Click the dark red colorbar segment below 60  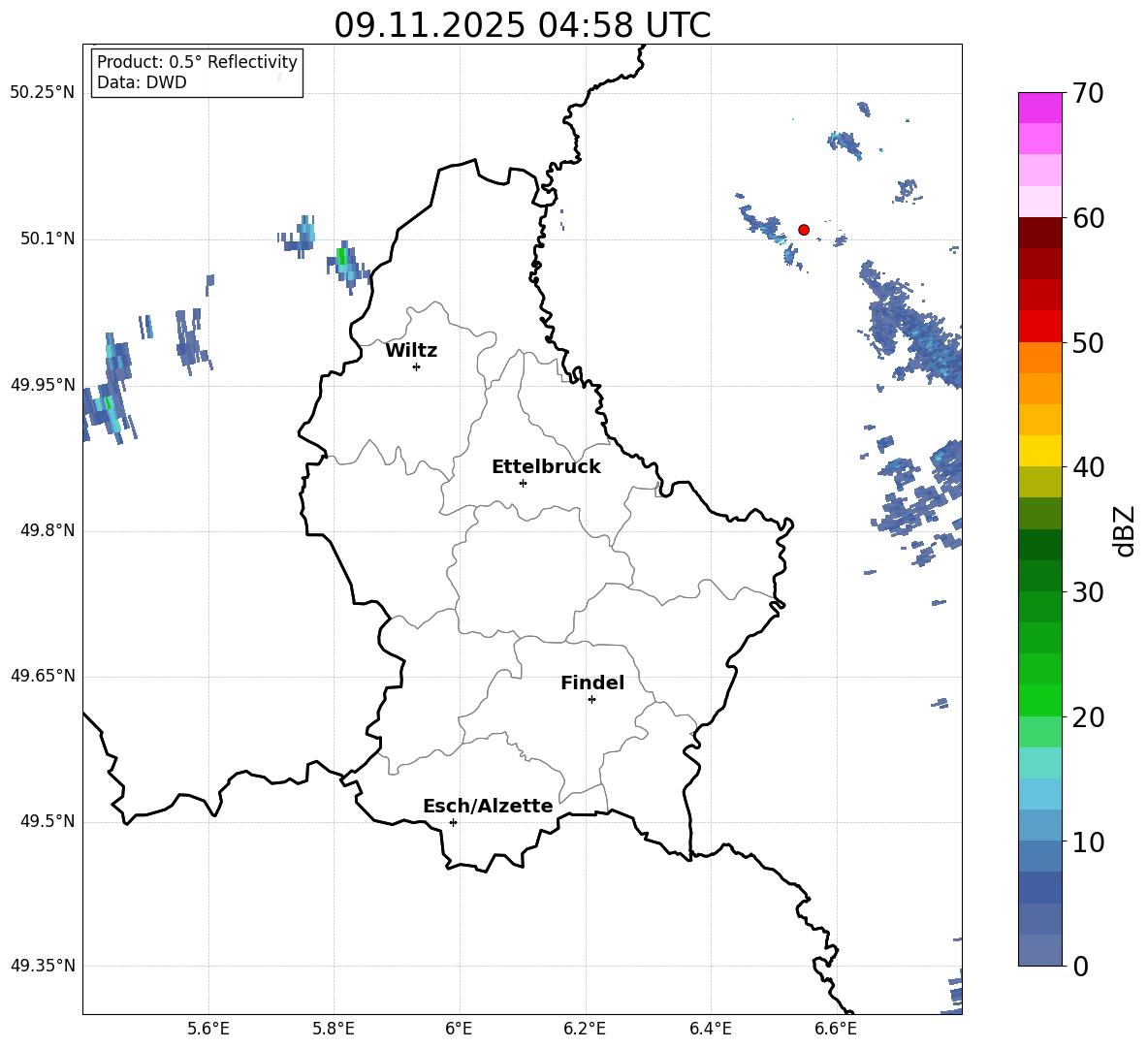click(1039, 233)
